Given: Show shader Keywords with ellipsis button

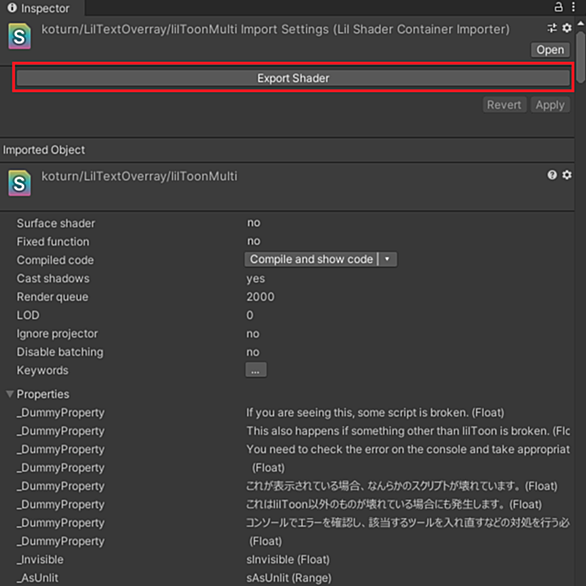Looking at the screenshot, I should (256, 370).
